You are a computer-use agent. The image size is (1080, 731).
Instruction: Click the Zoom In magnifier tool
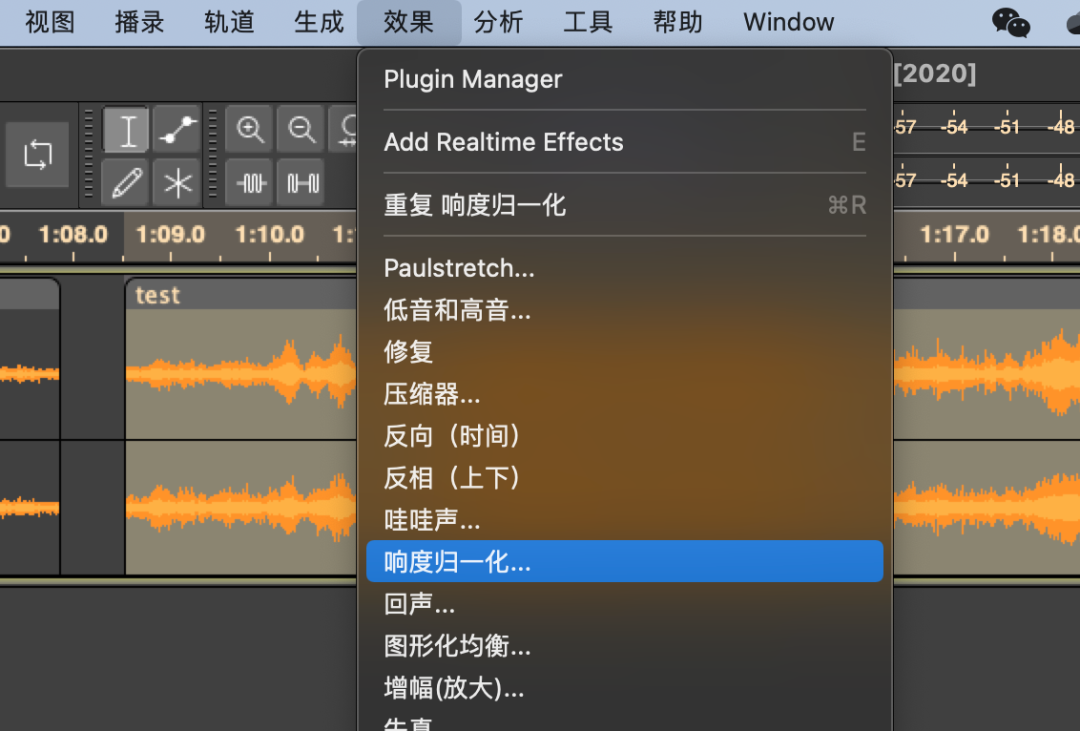pos(250,130)
